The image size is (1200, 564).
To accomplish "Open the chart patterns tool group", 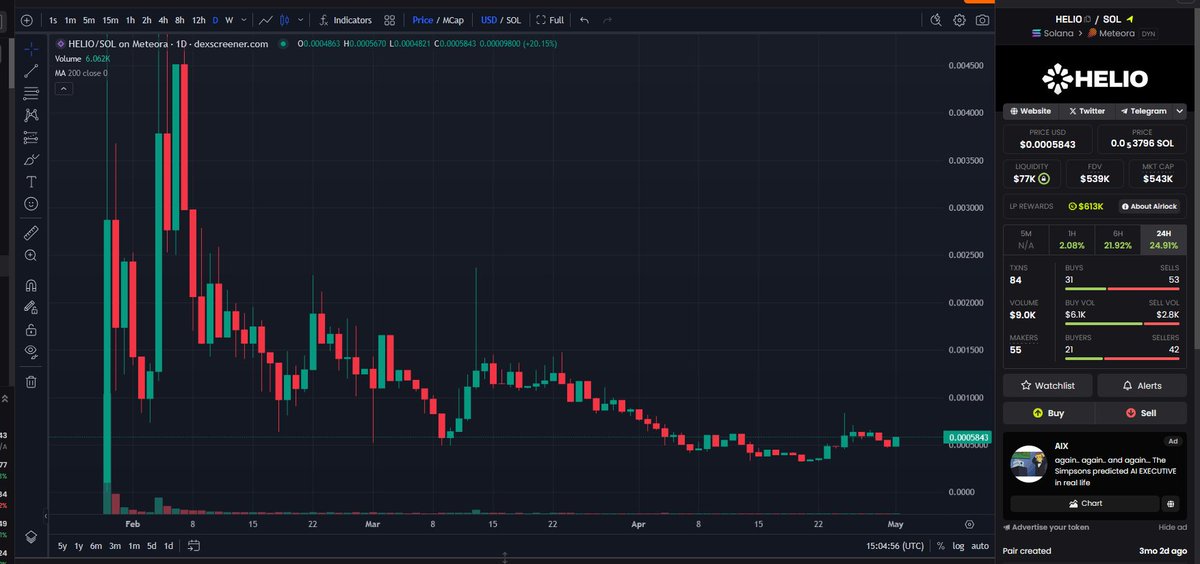I will point(31,115).
